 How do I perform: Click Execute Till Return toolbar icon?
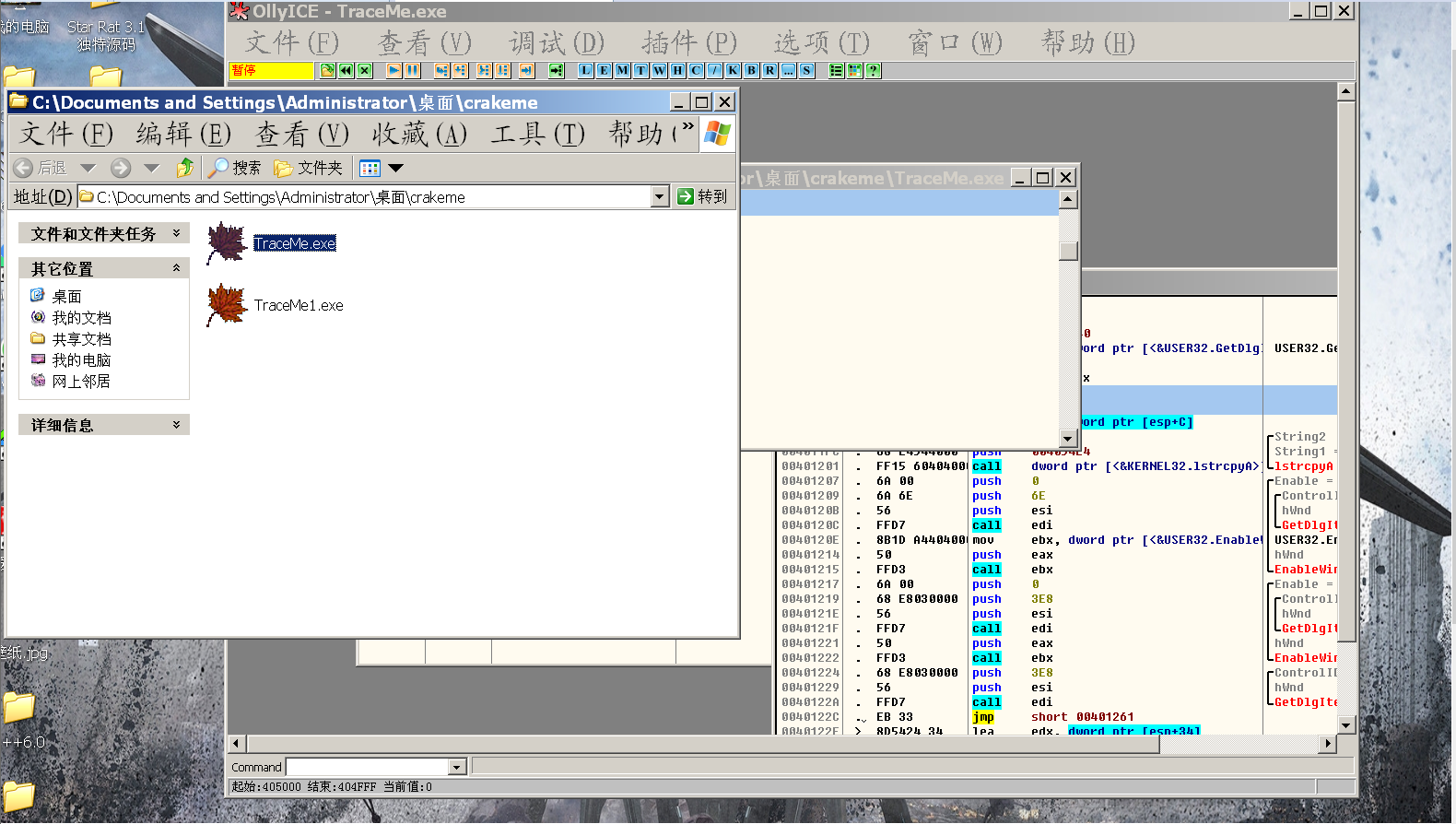pyautogui.click(x=526, y=70)
